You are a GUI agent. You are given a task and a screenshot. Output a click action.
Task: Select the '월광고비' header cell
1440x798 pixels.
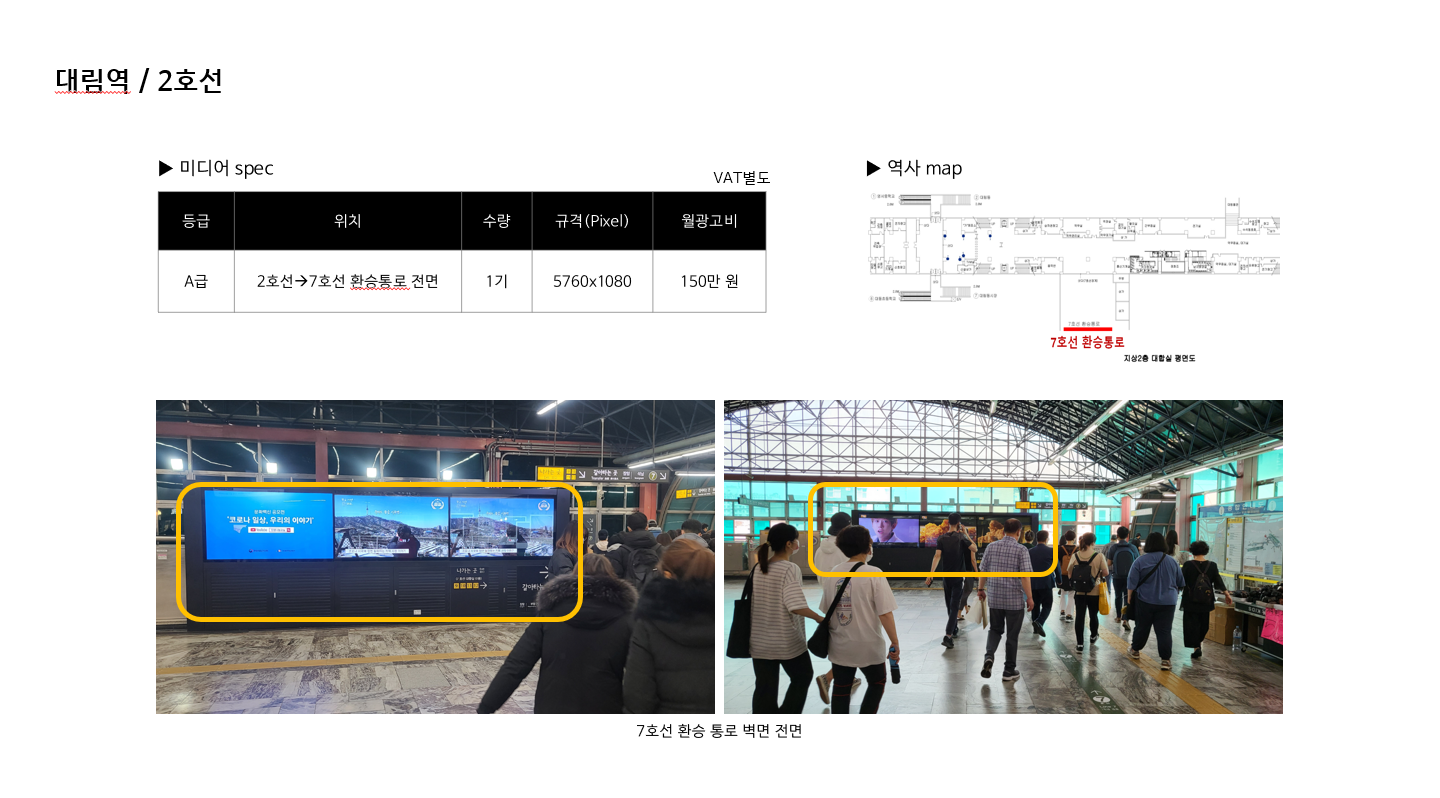(709, 221)
